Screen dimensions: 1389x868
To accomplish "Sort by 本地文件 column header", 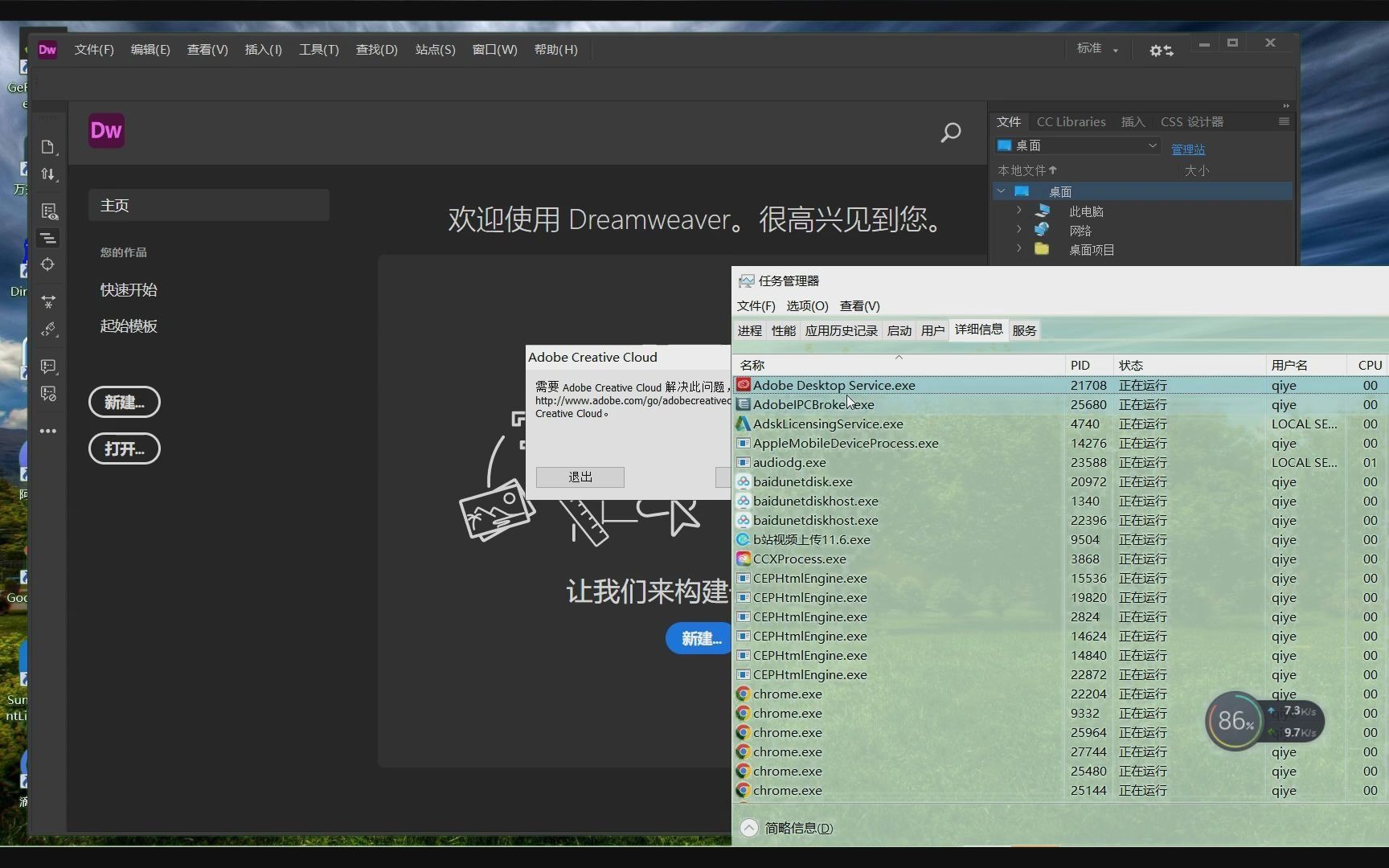I will tap(1027, 170).
